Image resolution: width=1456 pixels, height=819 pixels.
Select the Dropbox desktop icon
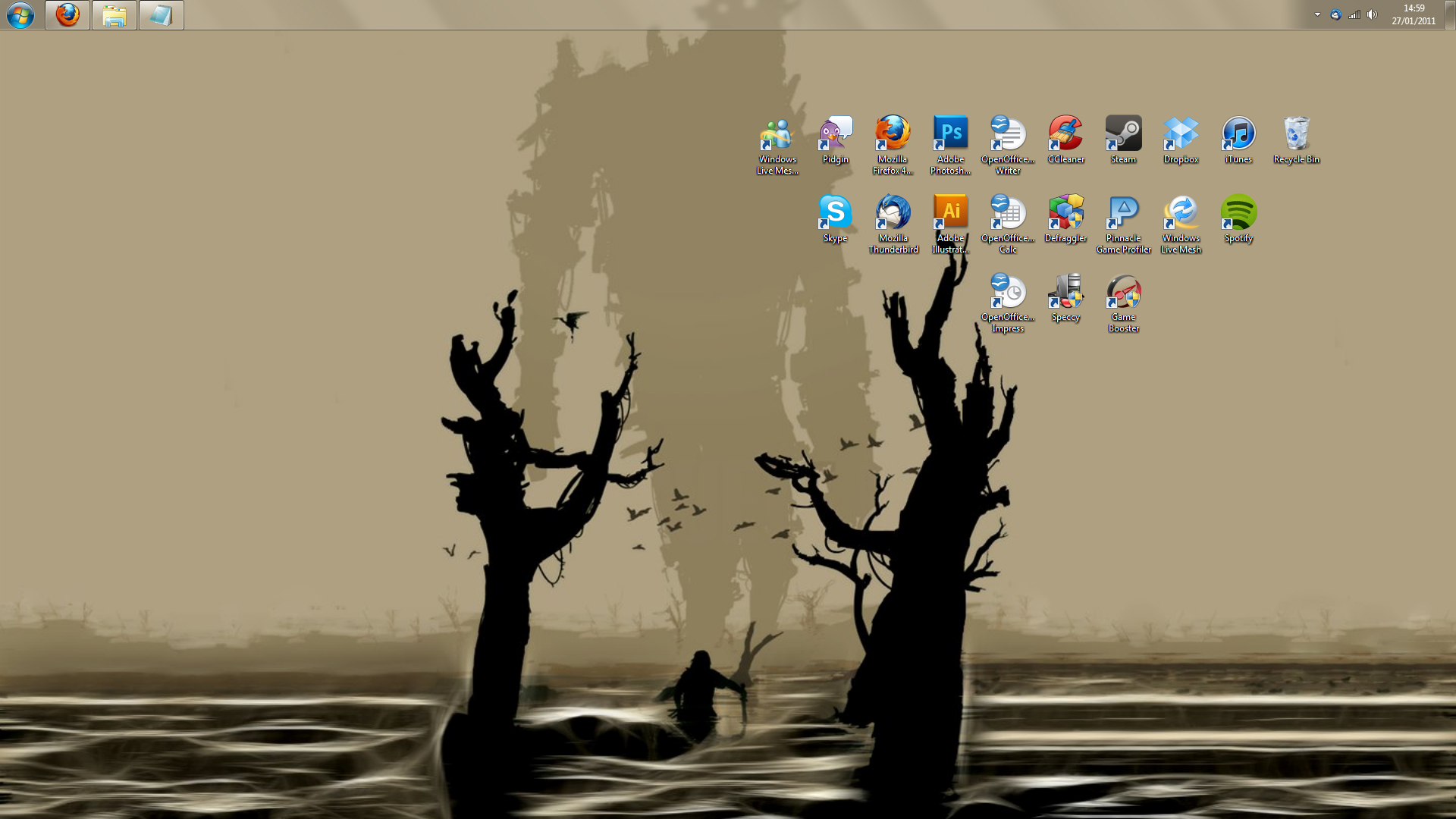click(x=1181, y=134)
